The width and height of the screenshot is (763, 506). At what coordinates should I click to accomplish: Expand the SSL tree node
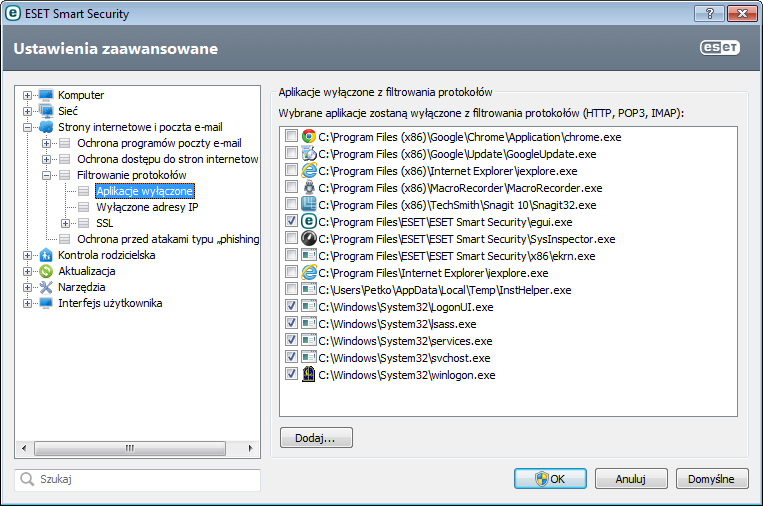(65, 223)
